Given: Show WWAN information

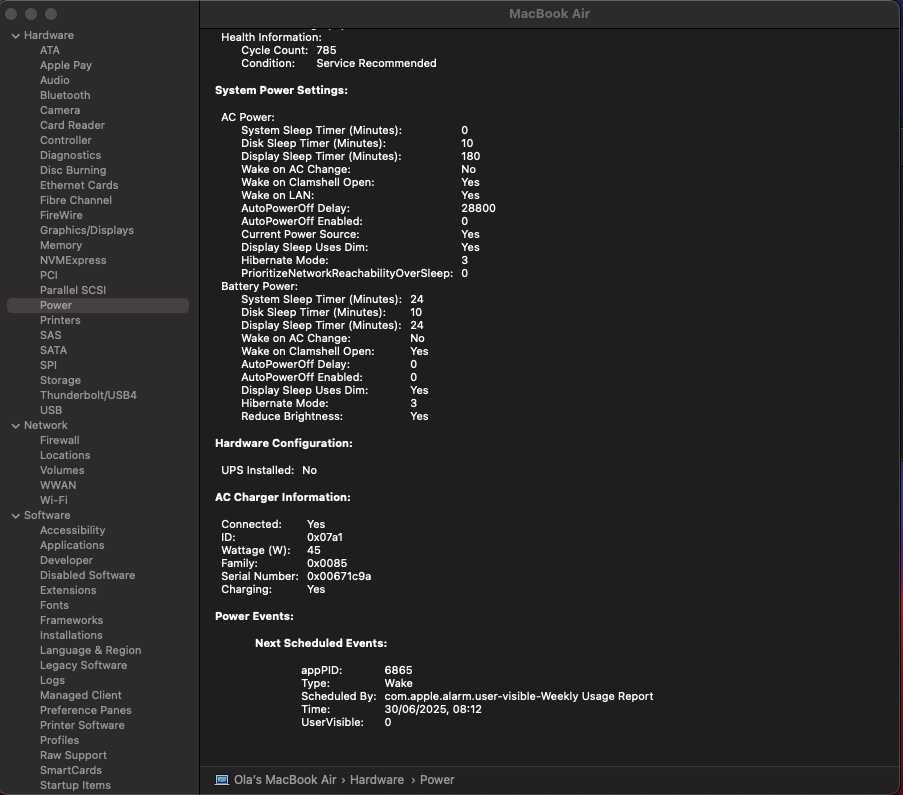Looking at the screenshot, I should click(58, 485).
